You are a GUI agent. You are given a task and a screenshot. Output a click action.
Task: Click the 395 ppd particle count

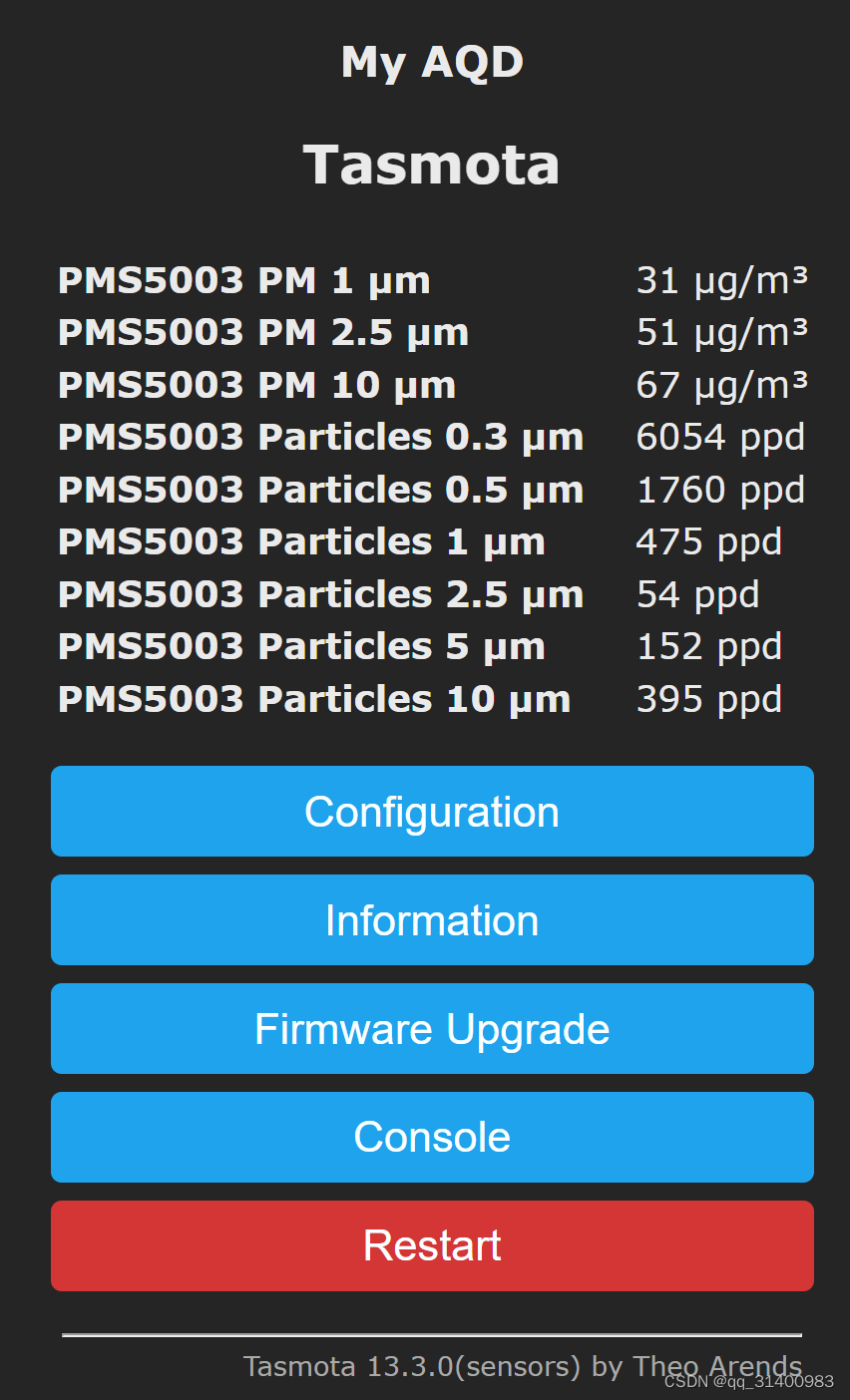pos(708,700)
